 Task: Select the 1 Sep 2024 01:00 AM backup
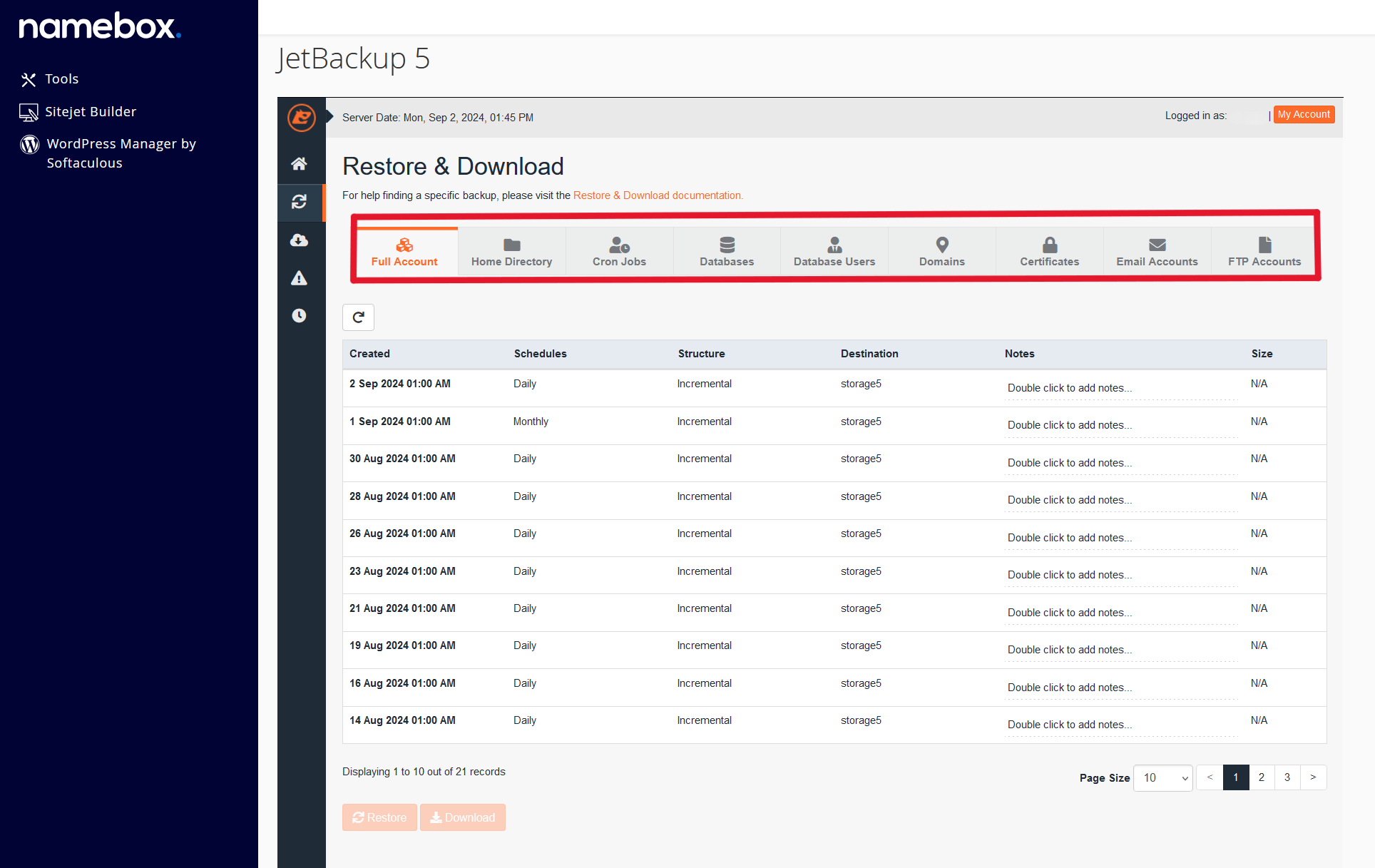click(834, 426)
